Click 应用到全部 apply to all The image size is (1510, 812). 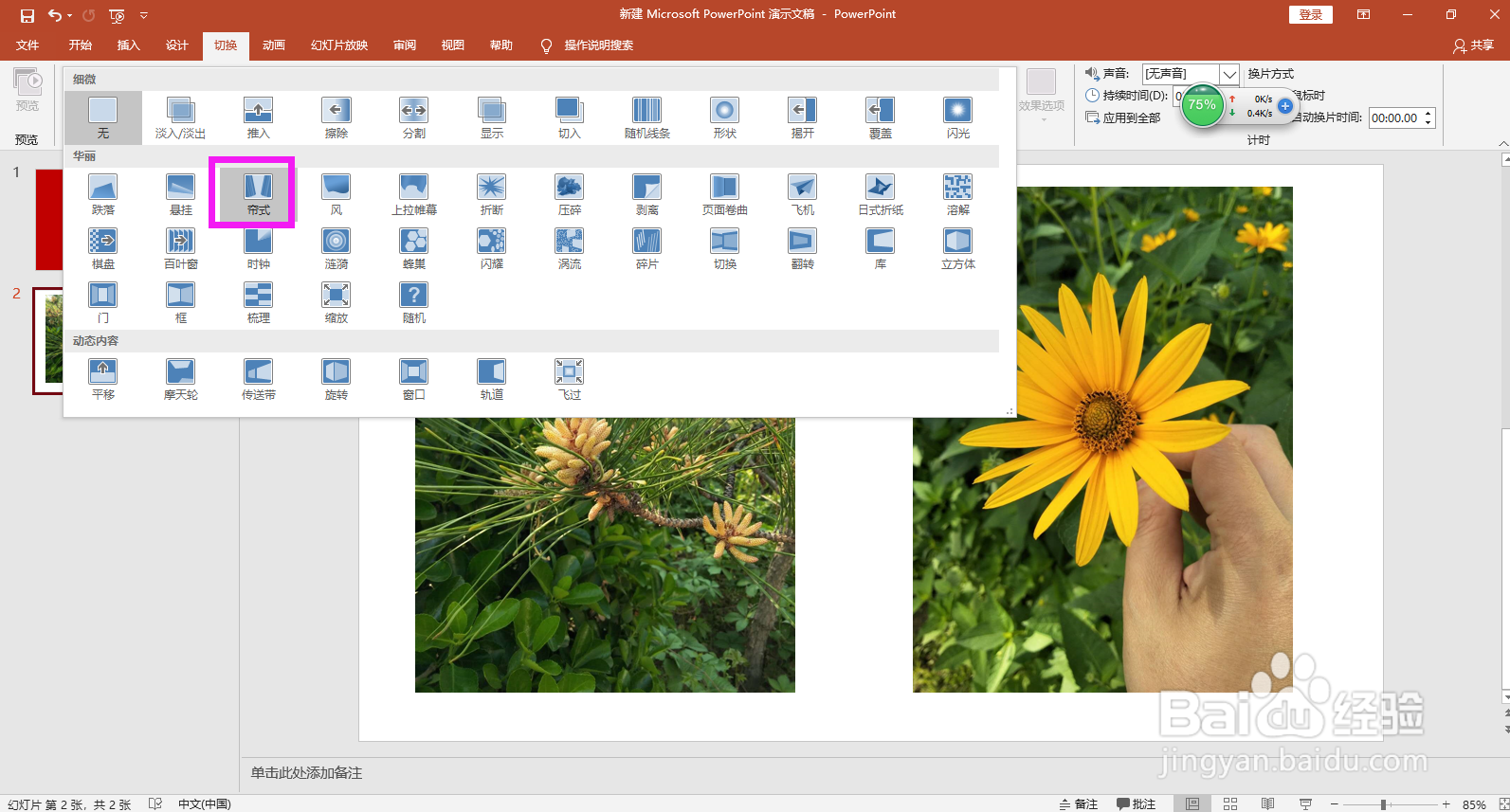[x=1123, y=117]
